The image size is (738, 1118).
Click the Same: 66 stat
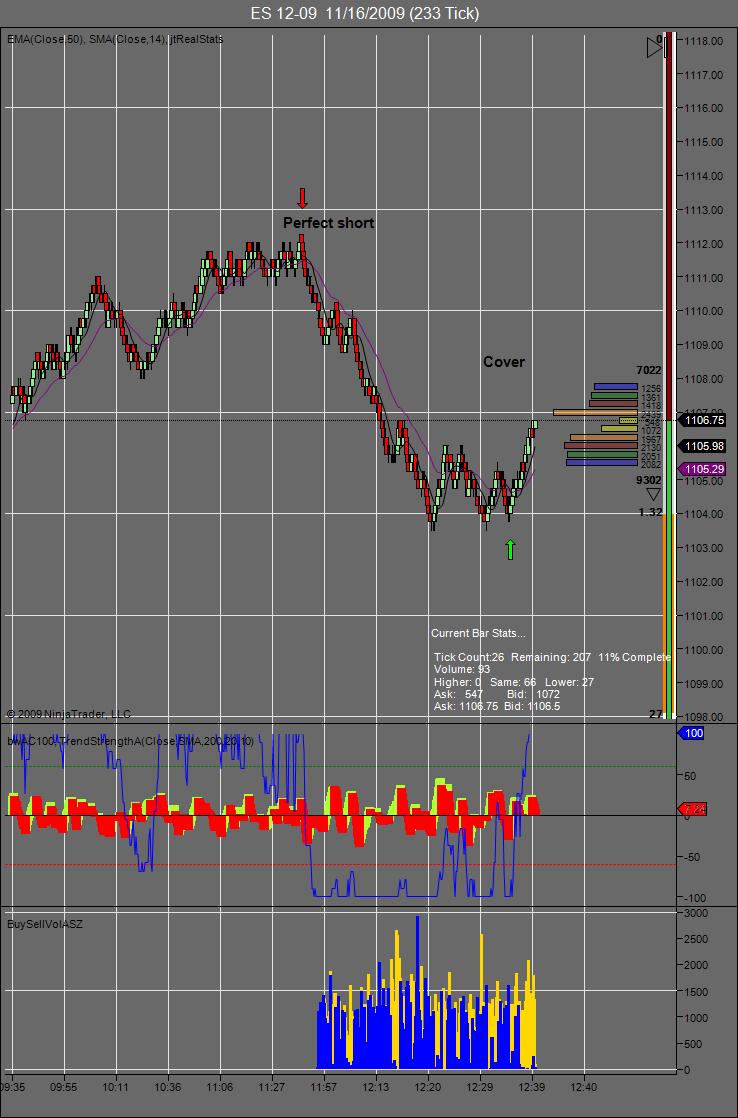coord(513,682)
